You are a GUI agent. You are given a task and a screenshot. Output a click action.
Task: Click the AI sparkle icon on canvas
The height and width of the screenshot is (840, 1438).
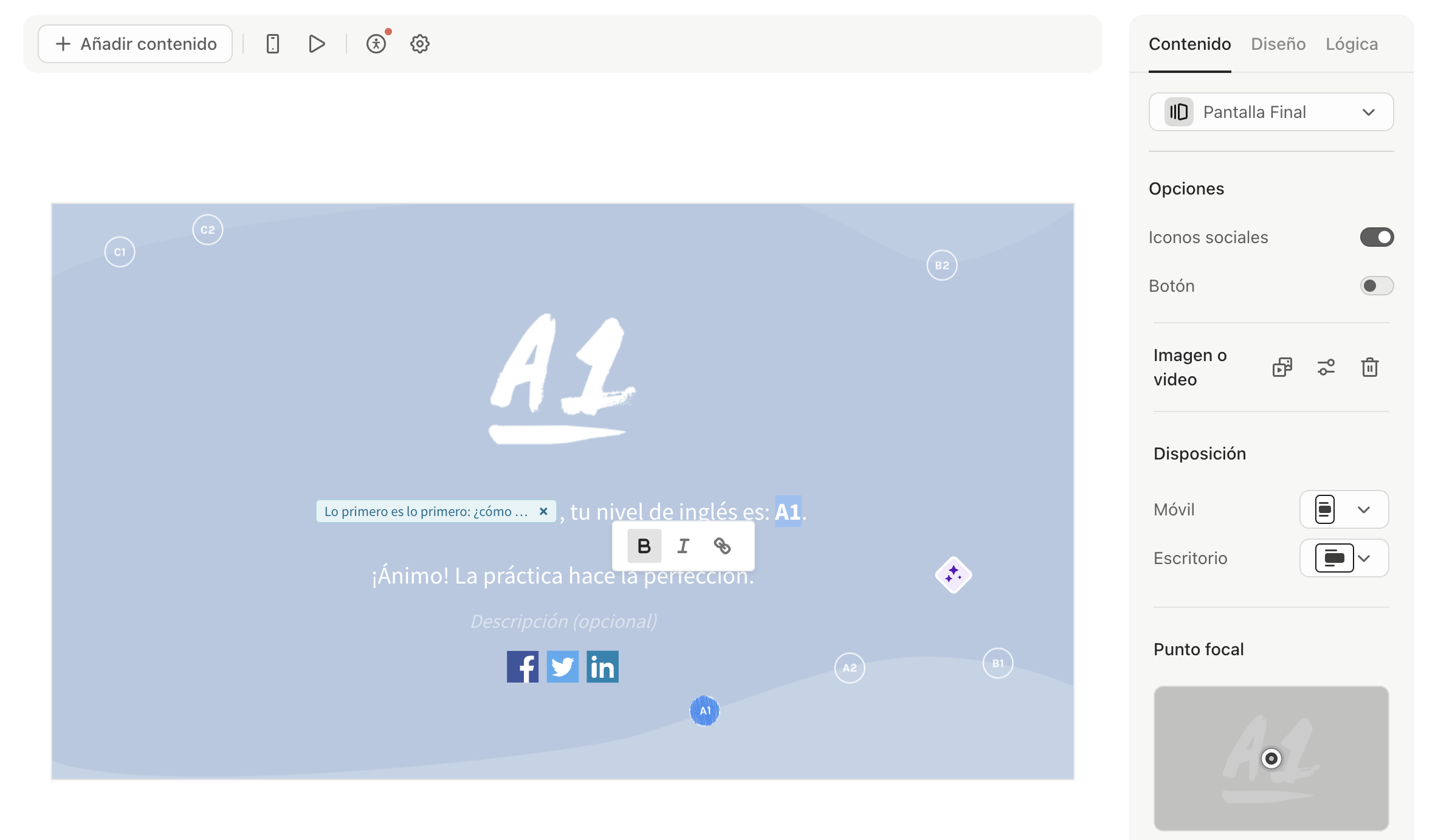(x=953, y=574)
